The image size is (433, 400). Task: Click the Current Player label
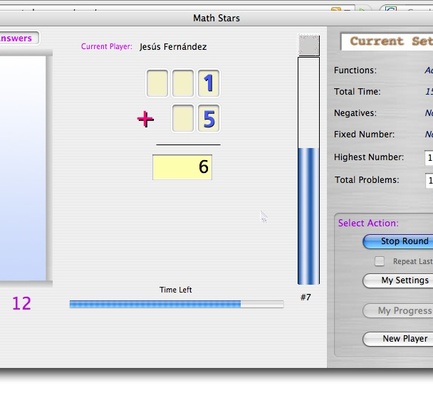[x=106, y=47]
